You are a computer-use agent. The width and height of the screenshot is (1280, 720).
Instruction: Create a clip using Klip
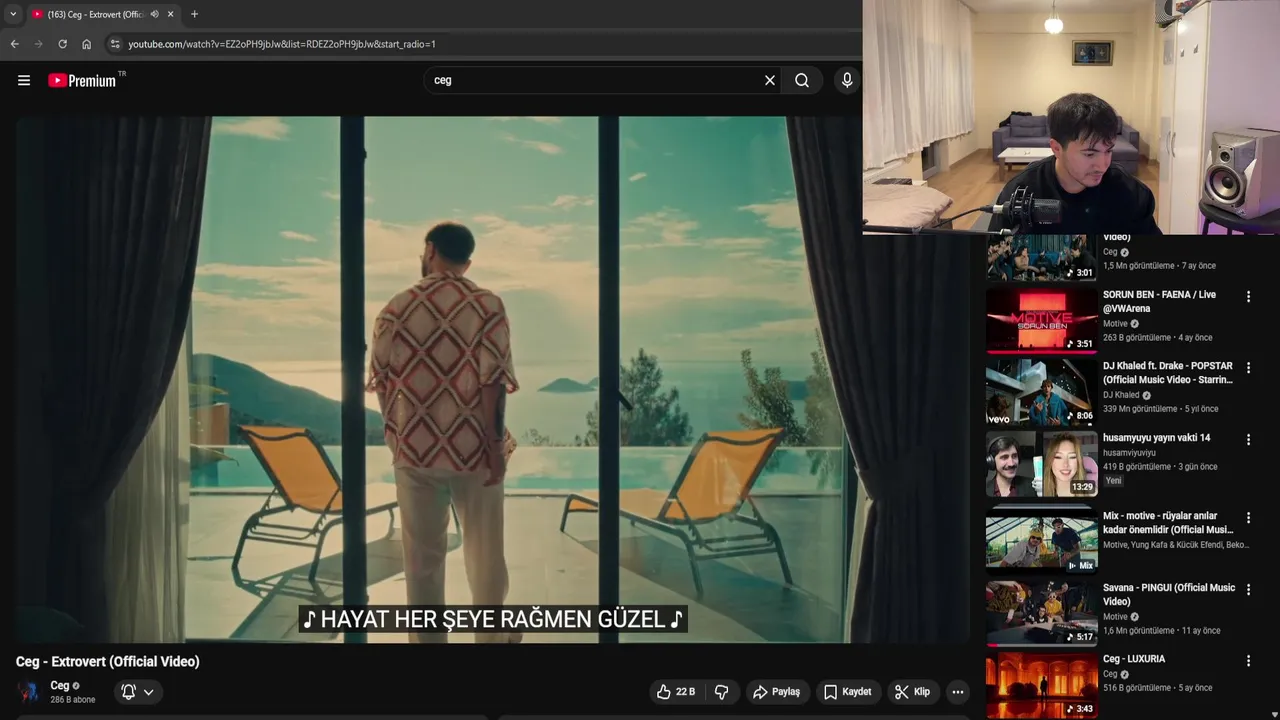point(912,692)
